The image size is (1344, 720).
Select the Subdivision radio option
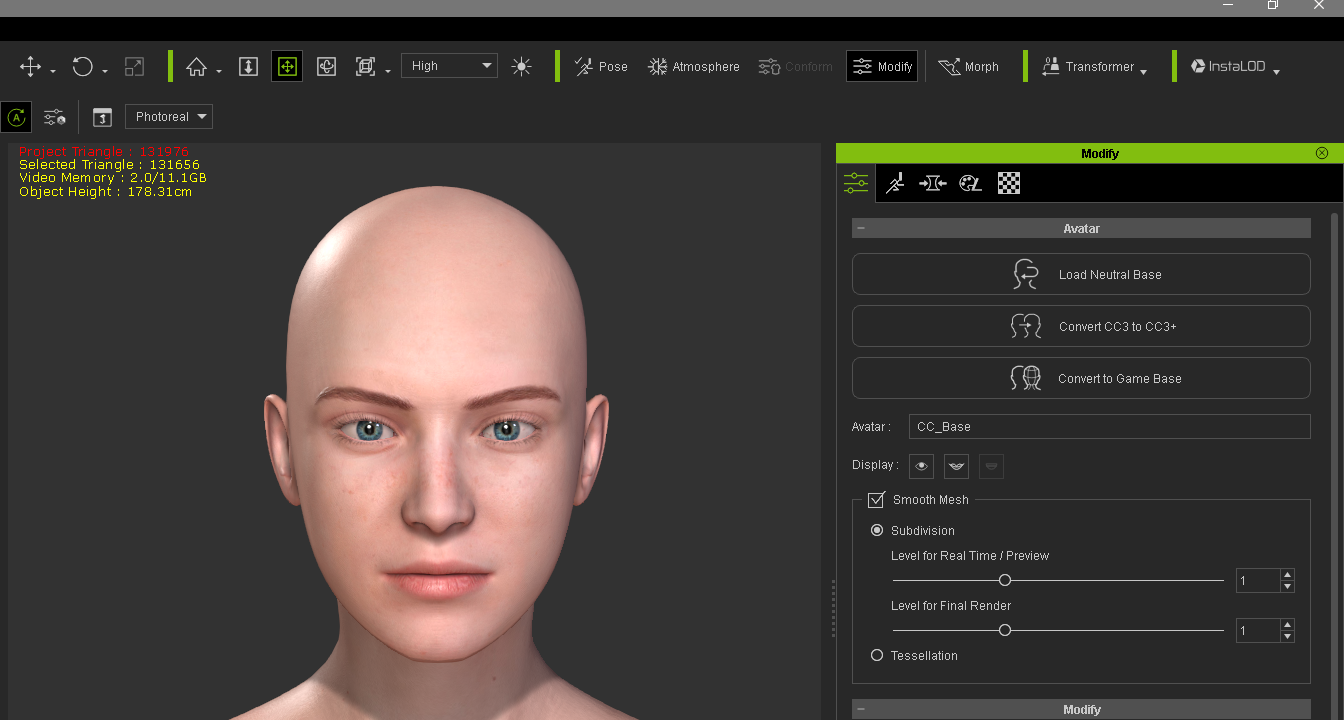[x=877, y=530]
